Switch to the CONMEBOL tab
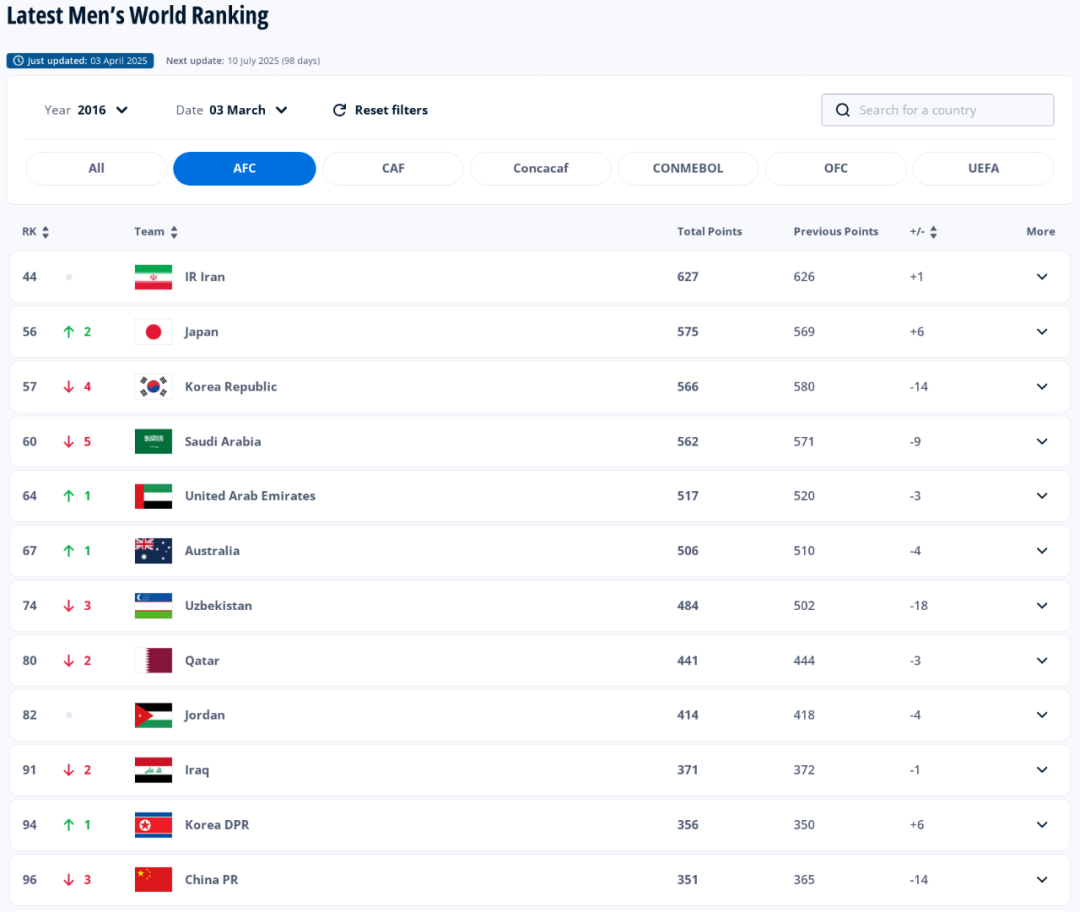The image size is (1080, 912). coord(688,169)
